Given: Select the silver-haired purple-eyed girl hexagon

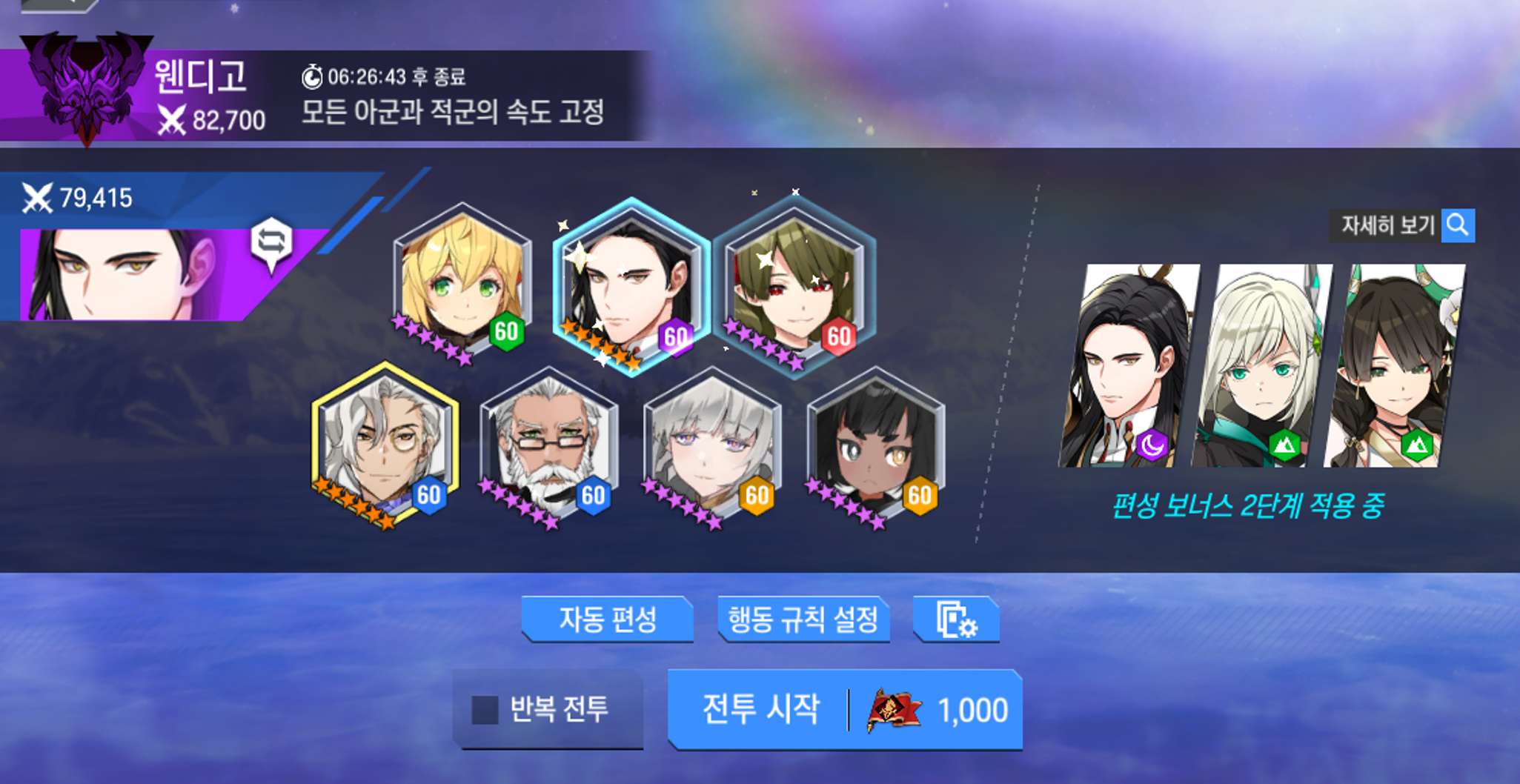Looking at the screenshot, I should pos(712,446).
